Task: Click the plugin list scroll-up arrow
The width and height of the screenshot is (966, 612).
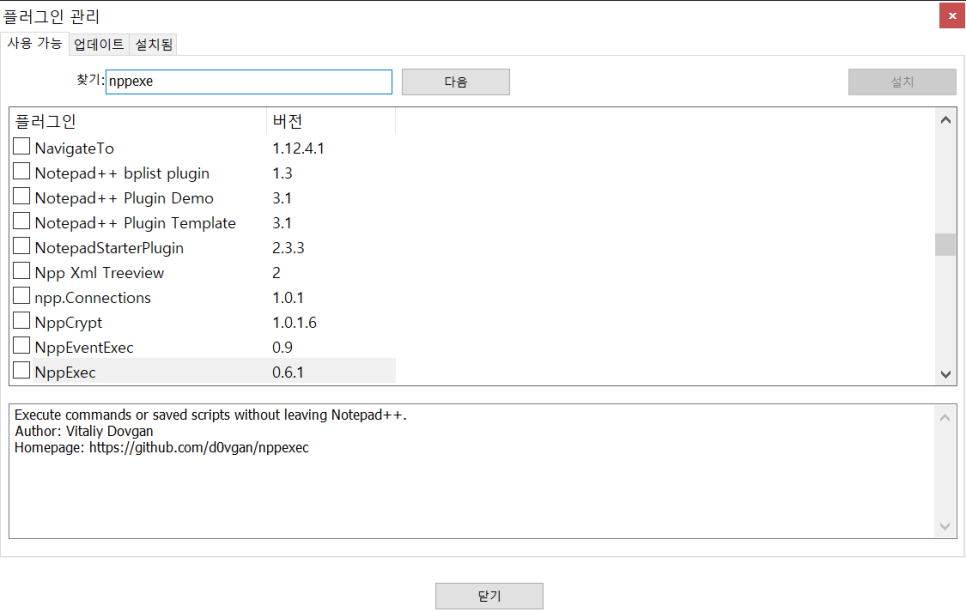Action: (946, 120)
